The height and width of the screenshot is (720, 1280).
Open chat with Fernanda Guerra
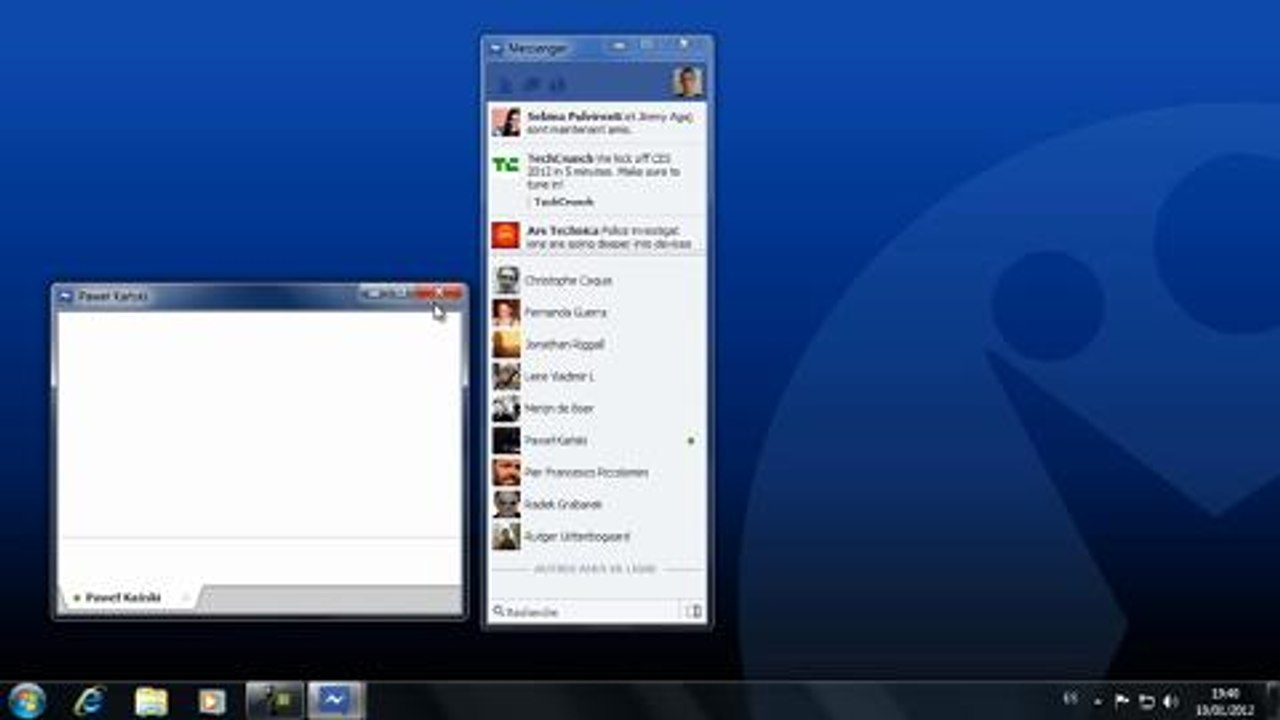click(596, 312)
